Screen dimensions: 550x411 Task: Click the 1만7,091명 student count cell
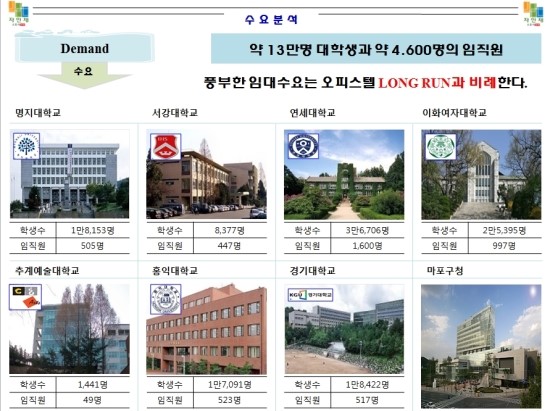(x=230, y=385)
